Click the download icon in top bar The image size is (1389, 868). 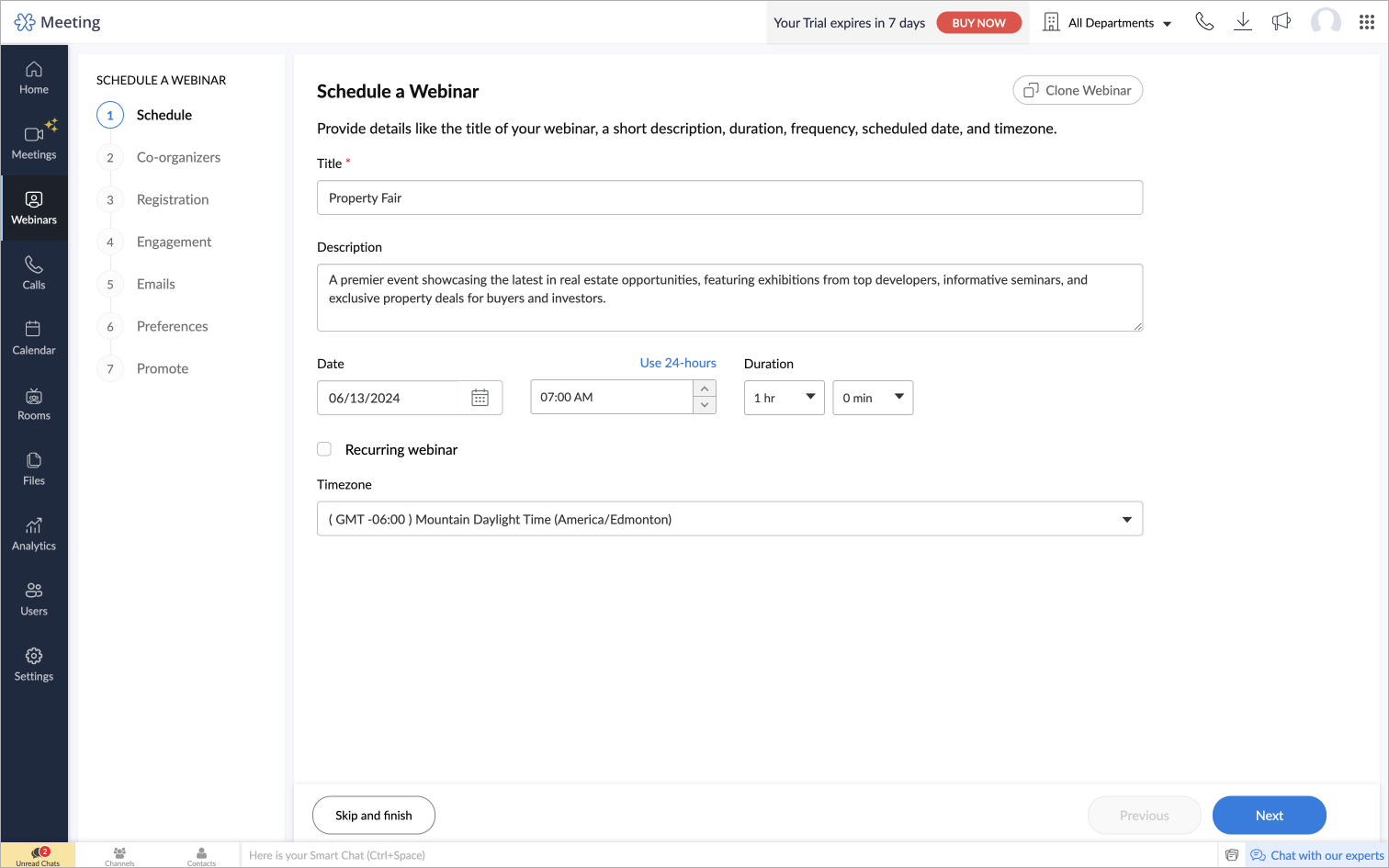pyautogui.click(x=1242, y=22)
